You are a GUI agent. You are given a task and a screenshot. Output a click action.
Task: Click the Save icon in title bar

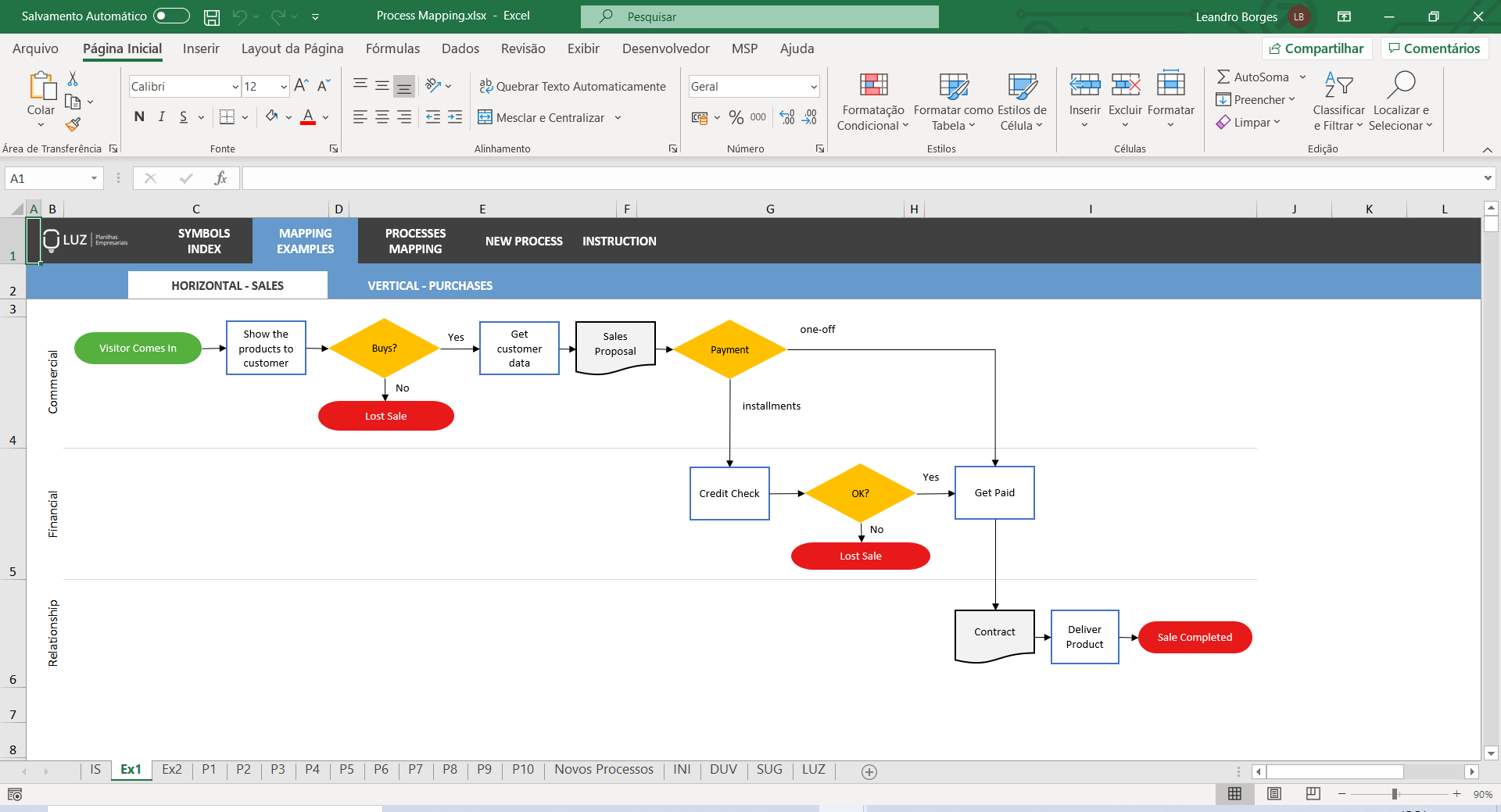(x=211, y=16)
